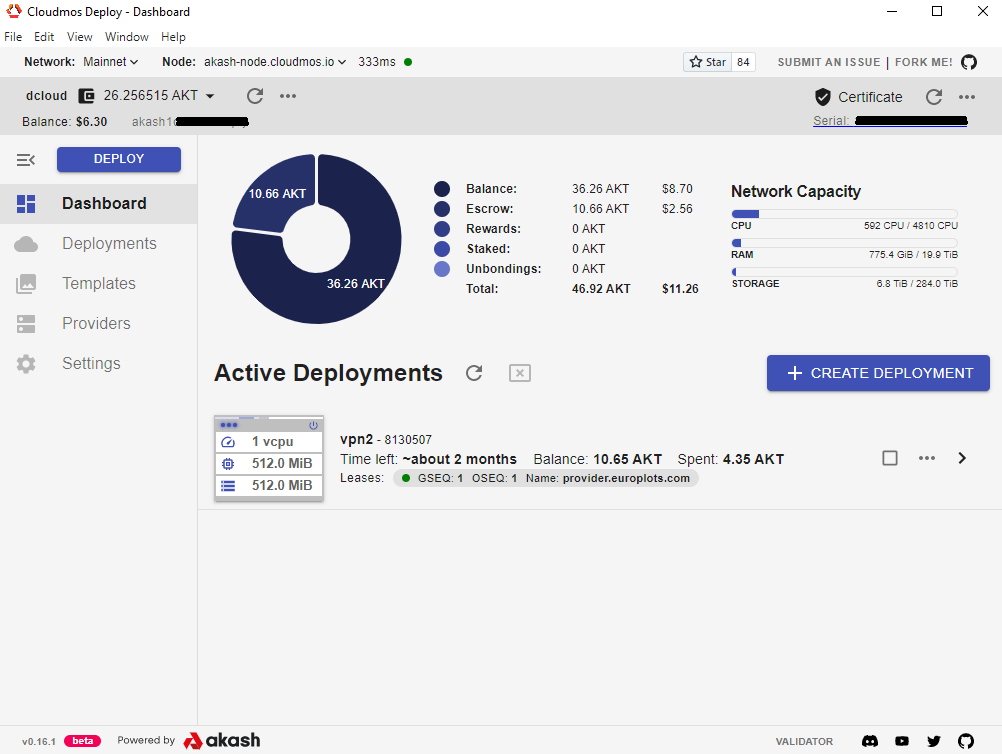The width and height of the screenshot is (1002, 754).
Task: Open wallet more options menu
Action: (288, 96)
